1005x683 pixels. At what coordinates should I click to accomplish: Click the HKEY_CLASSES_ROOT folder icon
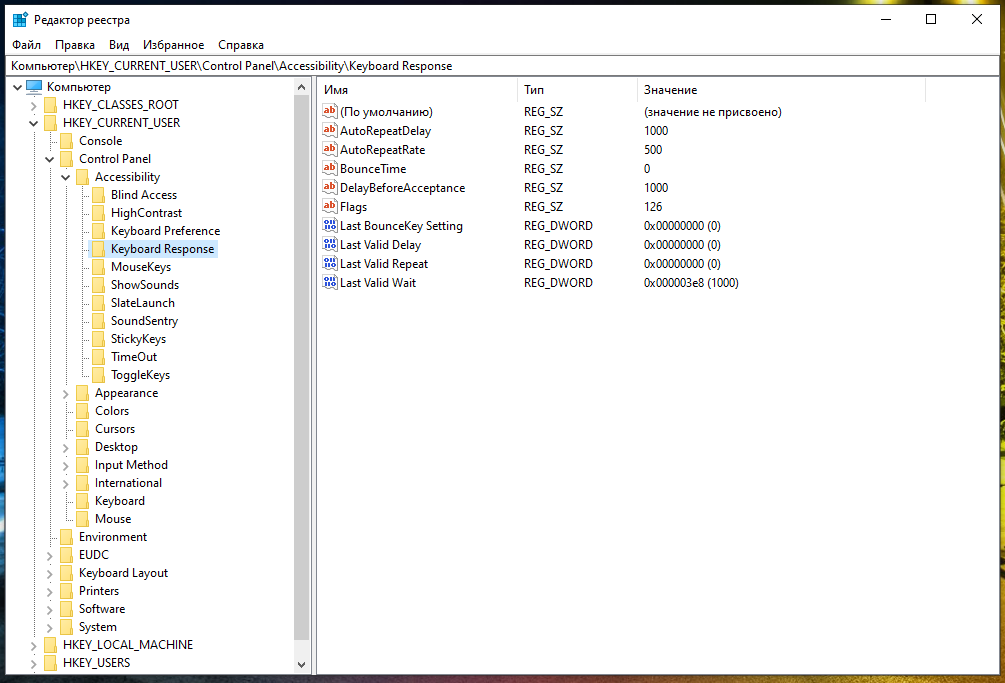point(51,104)
